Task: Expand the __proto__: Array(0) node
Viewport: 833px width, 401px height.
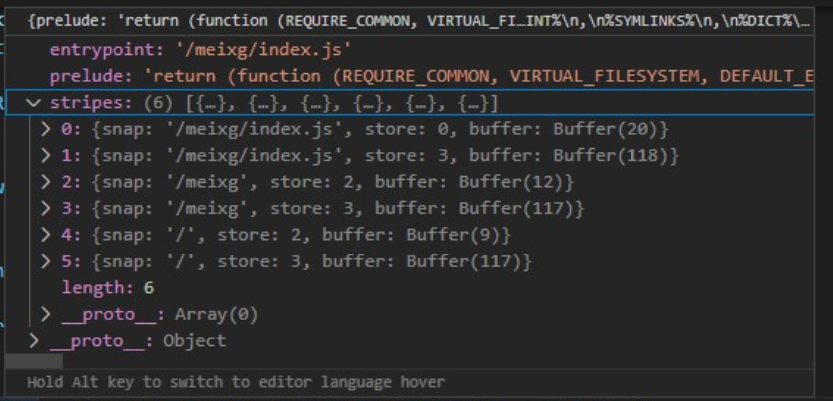Action: (45, 314)
